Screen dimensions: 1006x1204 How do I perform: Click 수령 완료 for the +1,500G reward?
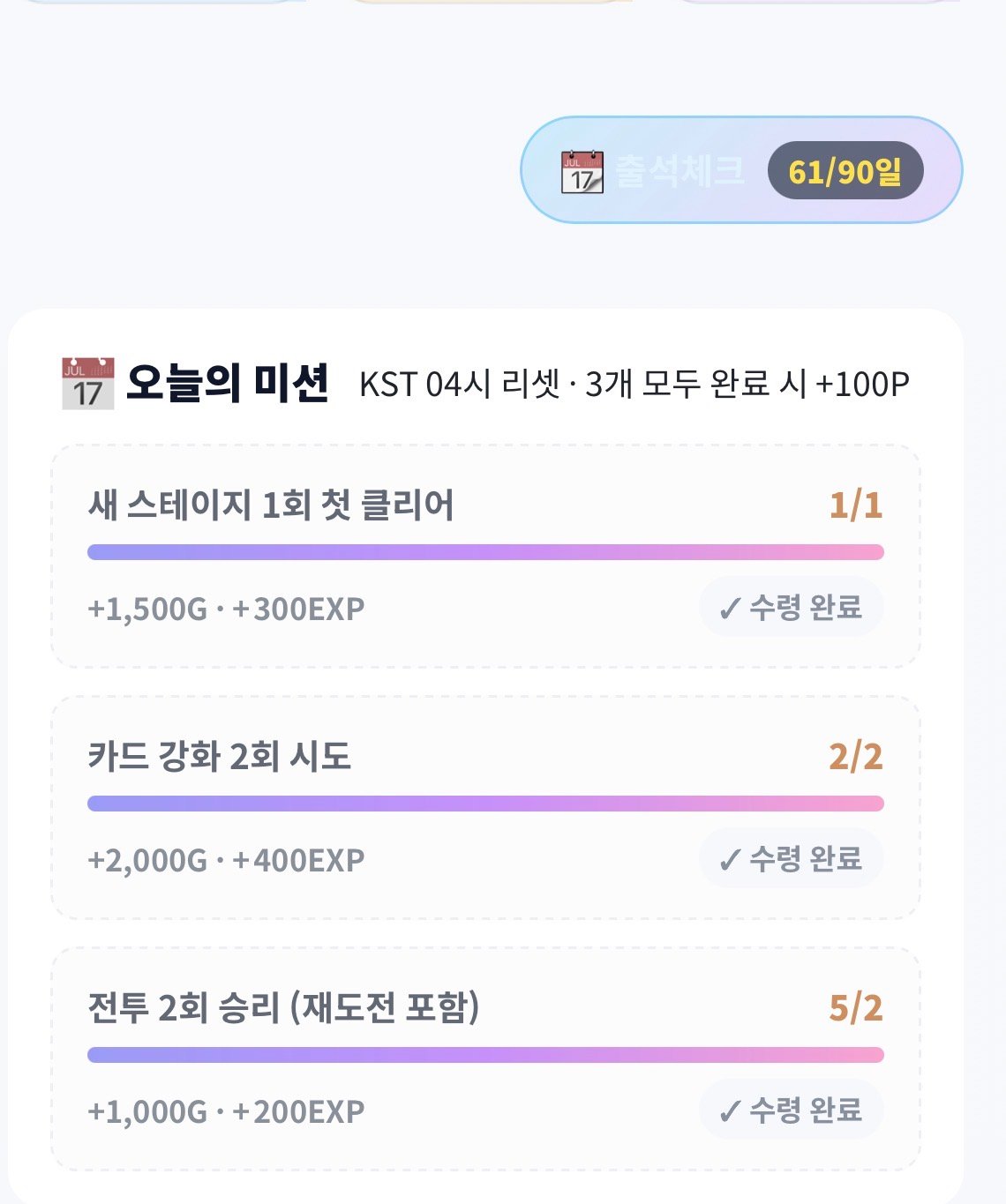(792, 607)
